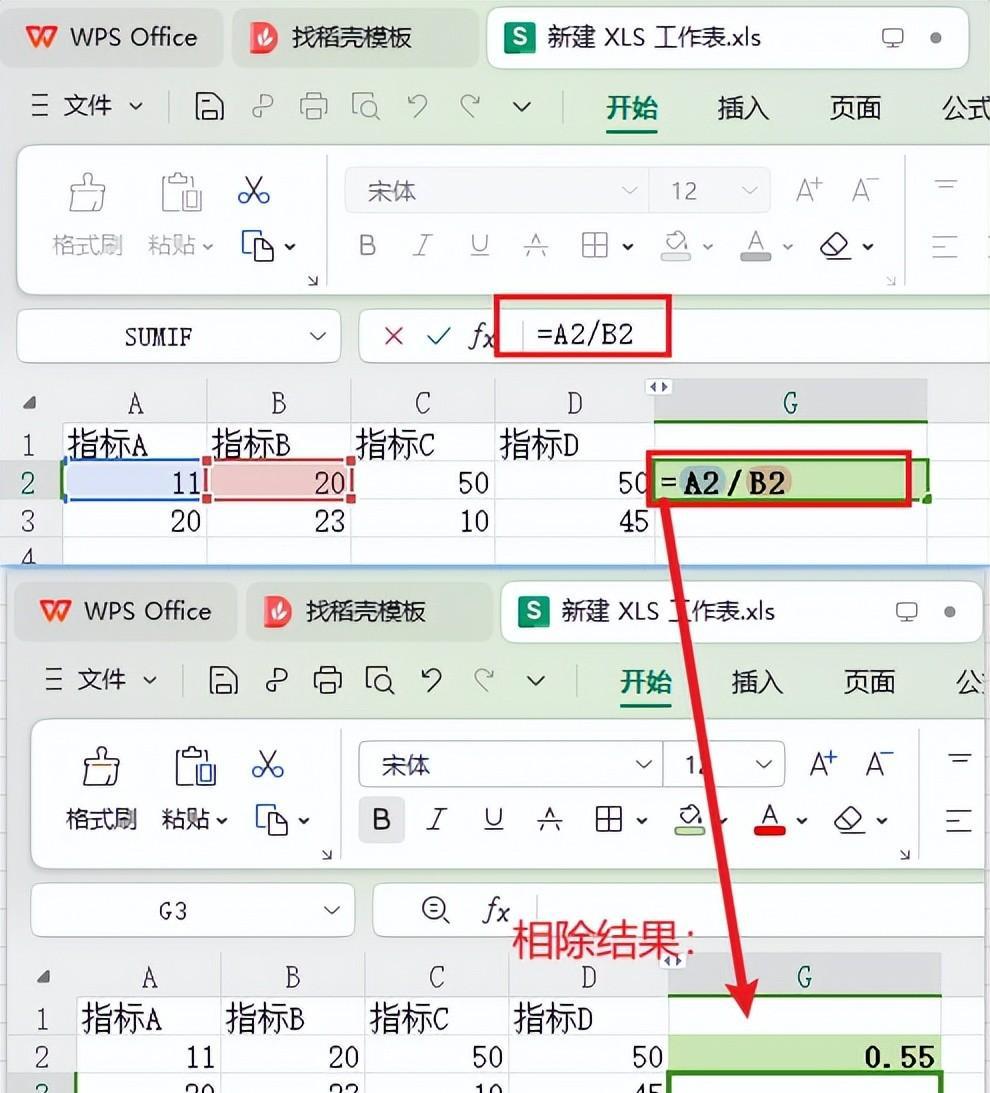Viewport: 990px width, 1093px height.
Task: Click fill color bucket in bottom window
Action: [x=690, y=820]
